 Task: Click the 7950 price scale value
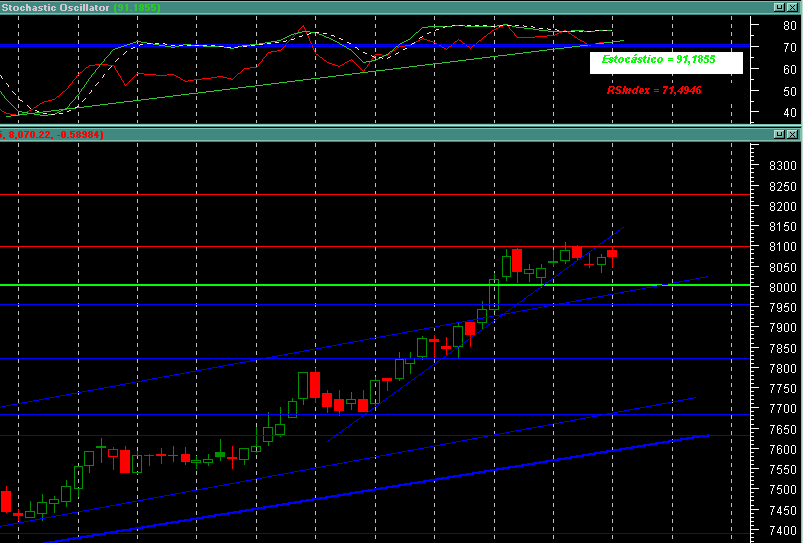pyautogui.click(x=783, y=307)
